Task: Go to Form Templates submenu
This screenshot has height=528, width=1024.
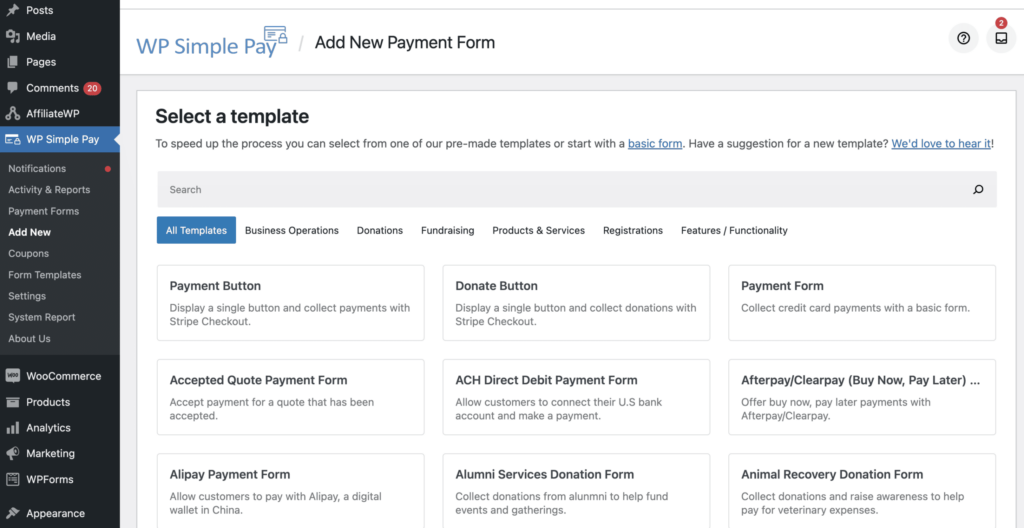Action: point(45,275)
